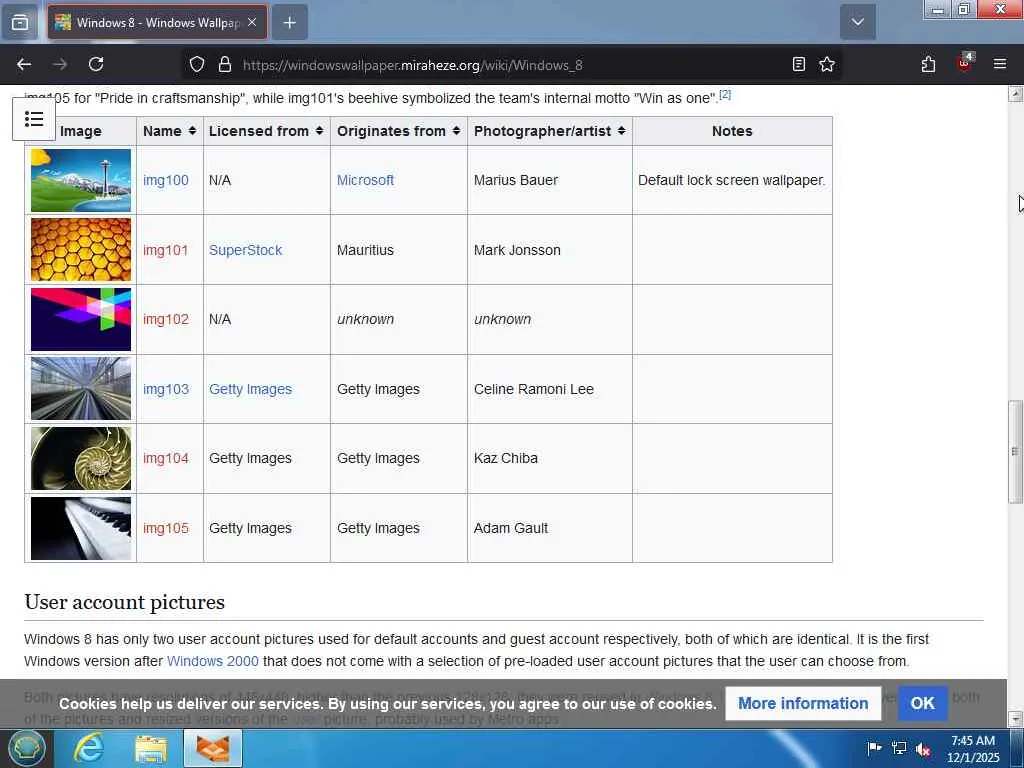Open the img105 piano keys thumbnail

pyautogui.click(x=81, y=528)
